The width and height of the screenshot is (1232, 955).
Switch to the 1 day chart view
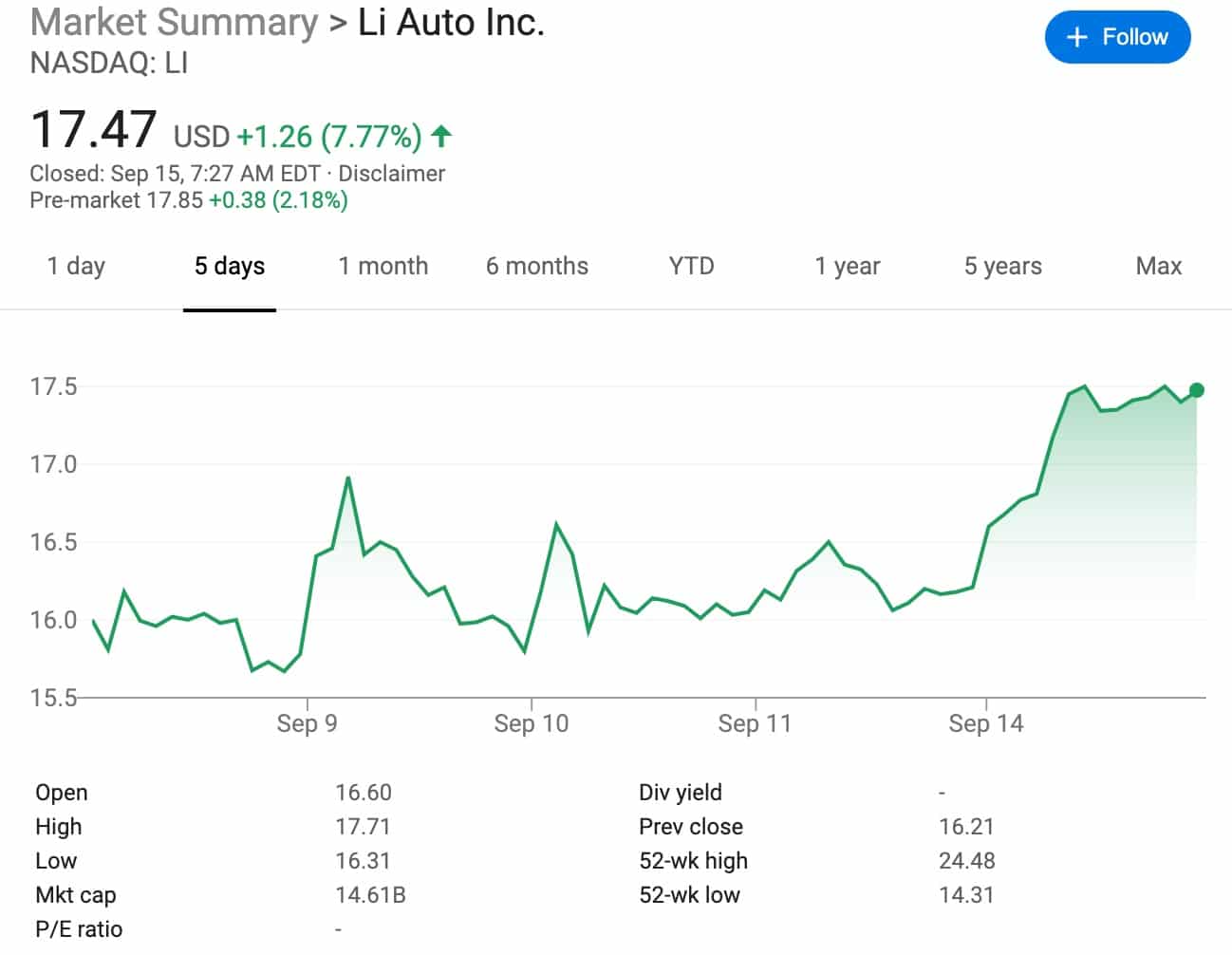[76, 267]
